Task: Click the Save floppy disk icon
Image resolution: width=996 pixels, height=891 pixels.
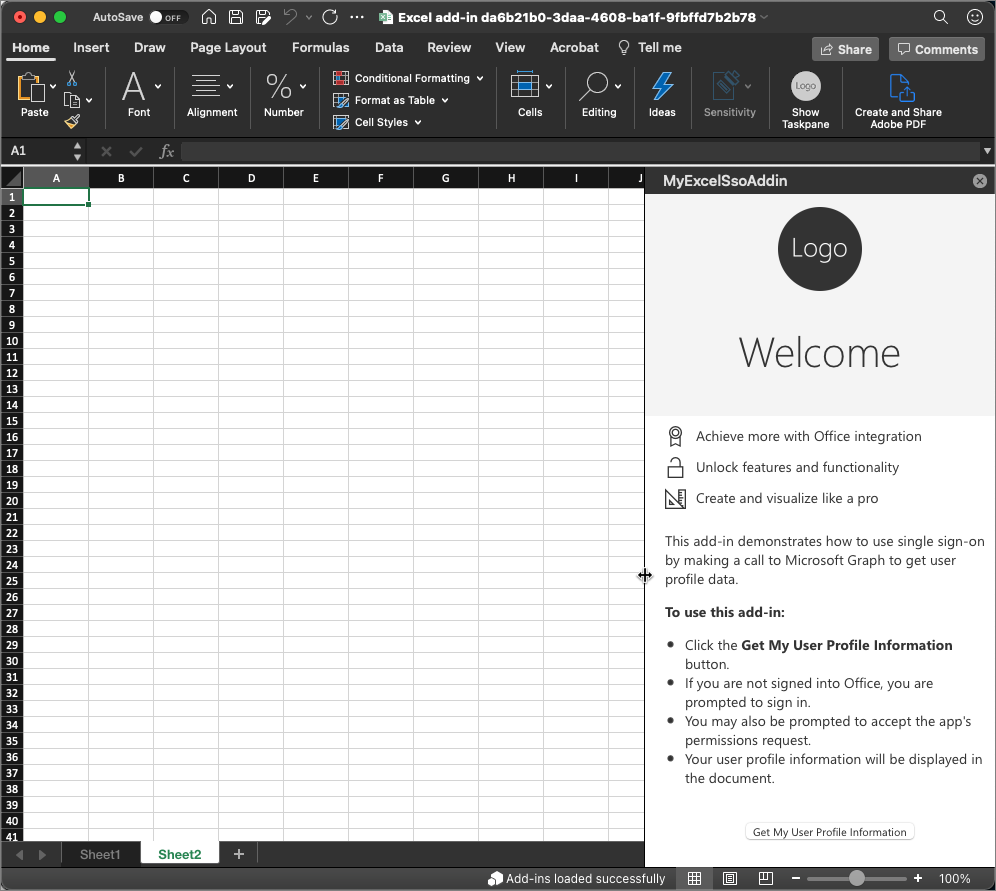Action: pyautogui.click(x=236, y=17)
